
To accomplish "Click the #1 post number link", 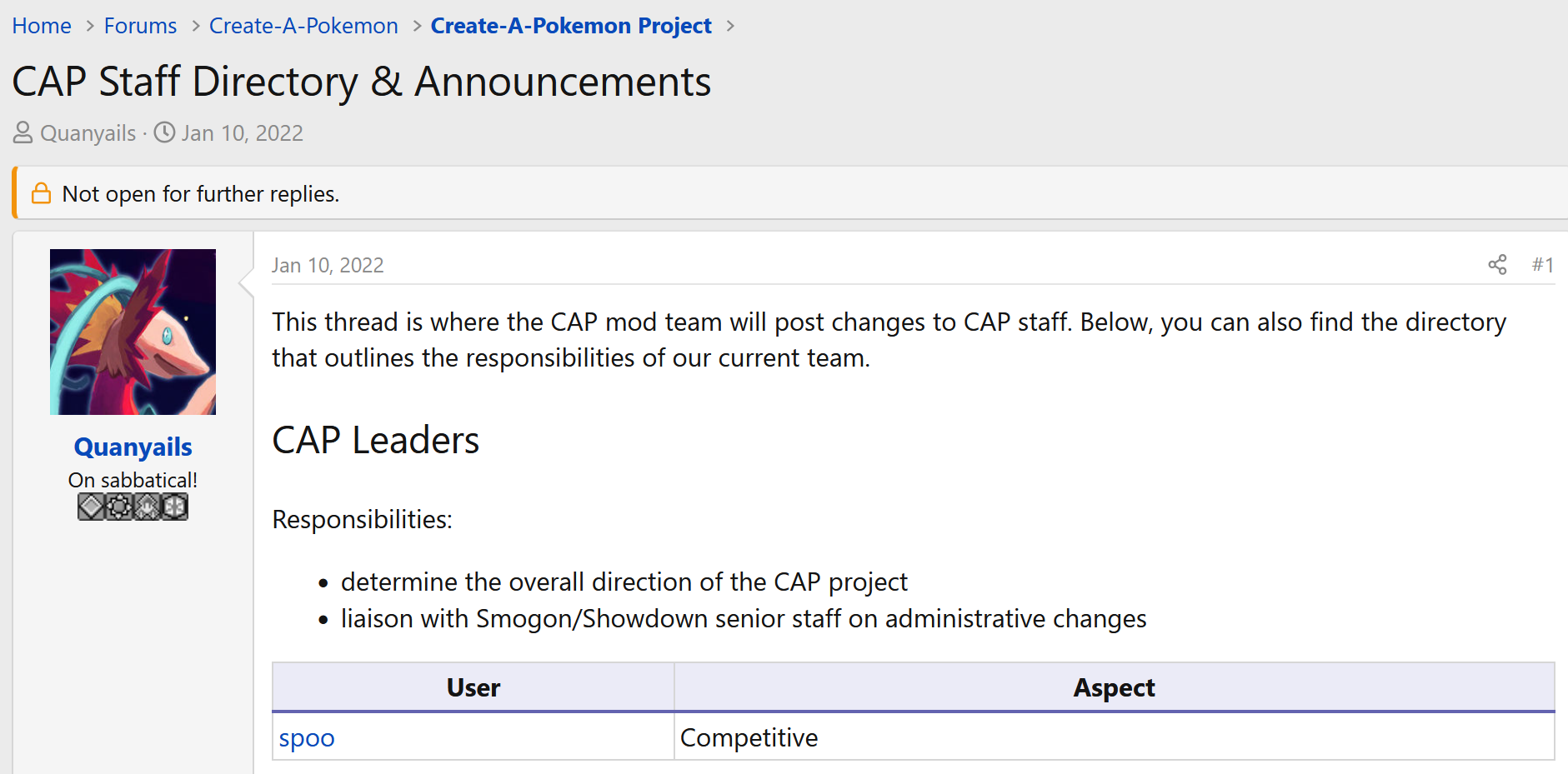I will (x=1543, y=265).
